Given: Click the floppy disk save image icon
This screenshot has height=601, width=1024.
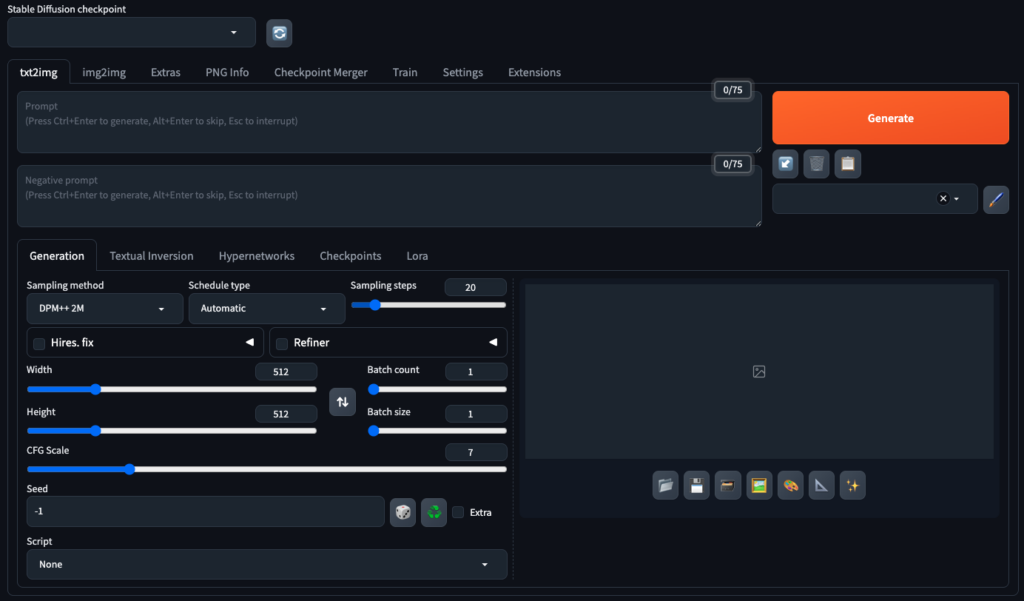Looking at the screenshot, I should coord(696,486).
